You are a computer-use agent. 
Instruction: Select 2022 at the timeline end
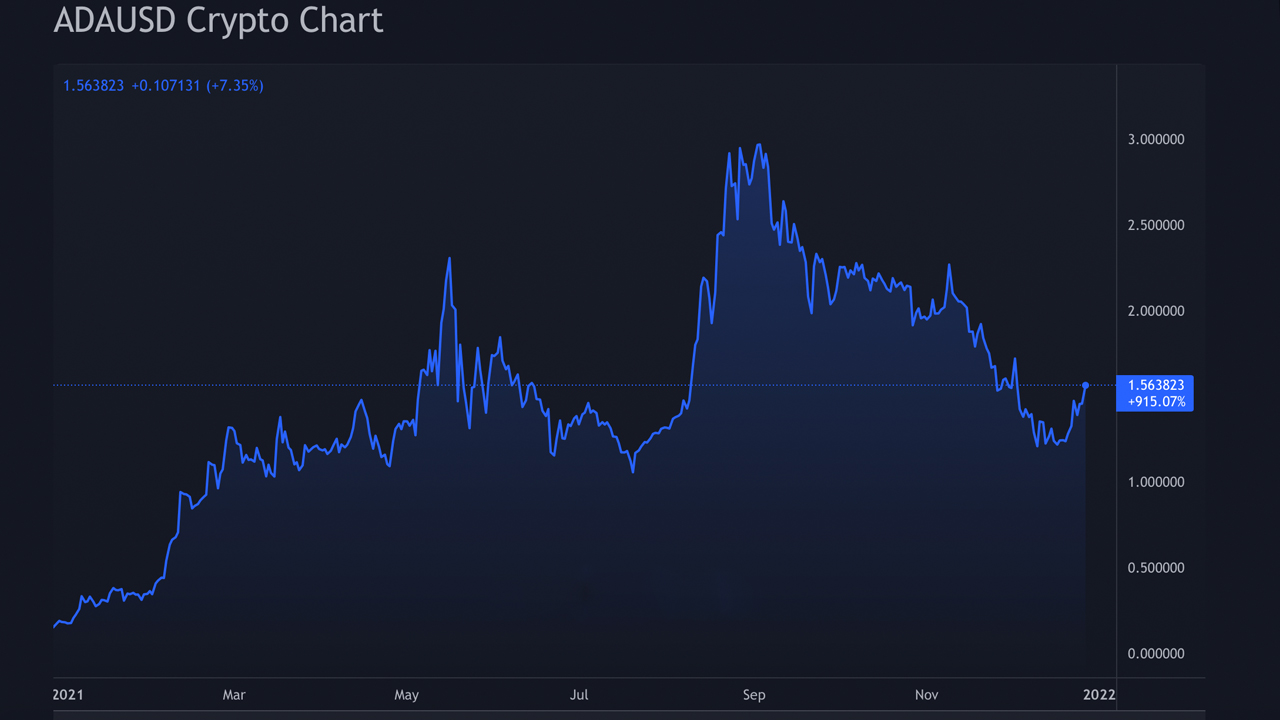(1101, 694)
